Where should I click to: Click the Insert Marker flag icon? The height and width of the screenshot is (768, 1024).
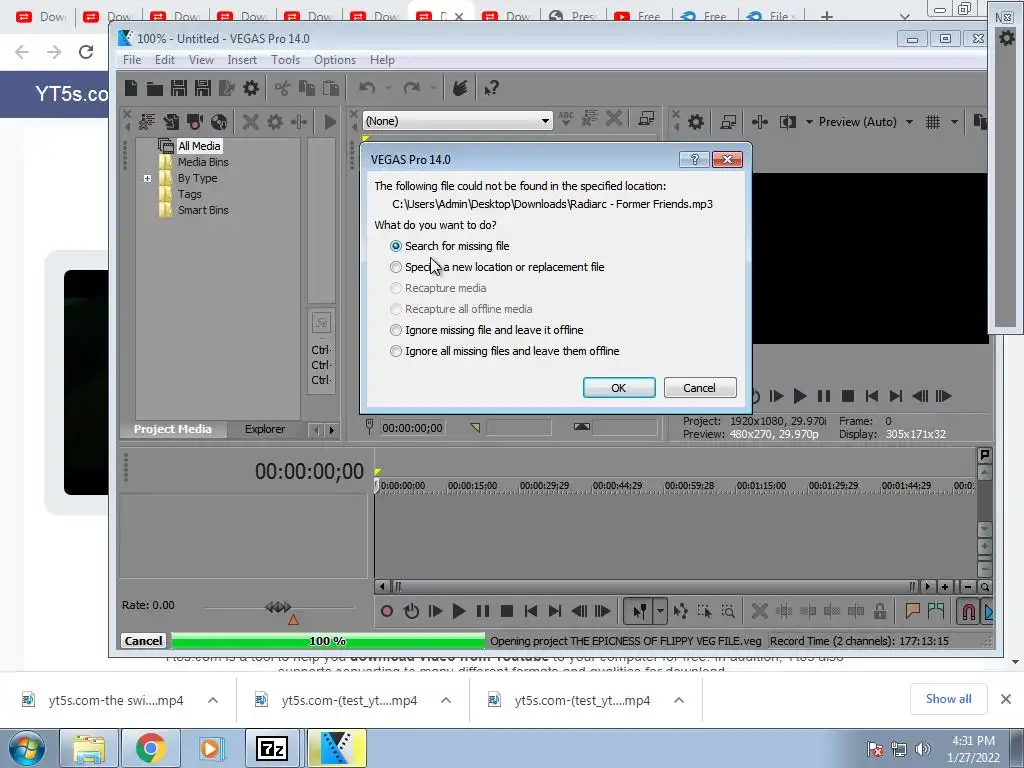click(912, 611)
